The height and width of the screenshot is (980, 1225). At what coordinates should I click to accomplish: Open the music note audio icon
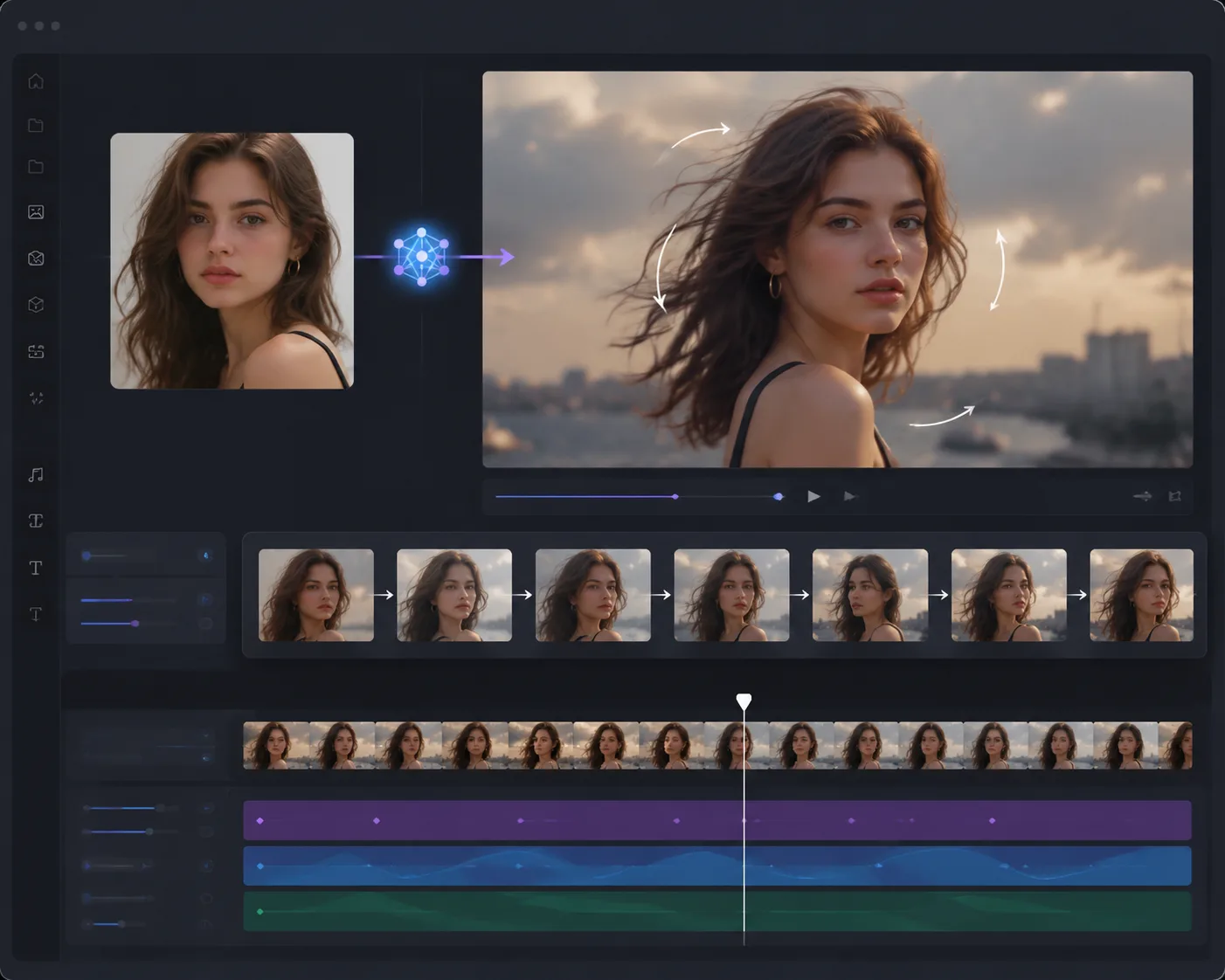point(36,475)
